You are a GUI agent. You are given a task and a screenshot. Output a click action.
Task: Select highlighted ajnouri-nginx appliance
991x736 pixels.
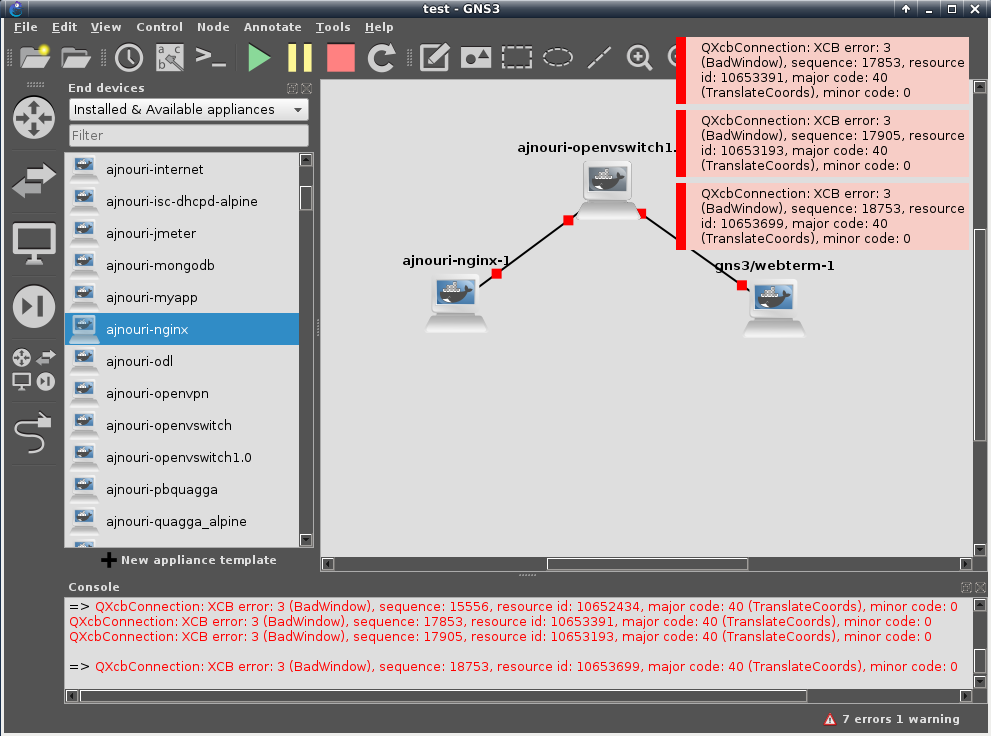tap(182, 329)
